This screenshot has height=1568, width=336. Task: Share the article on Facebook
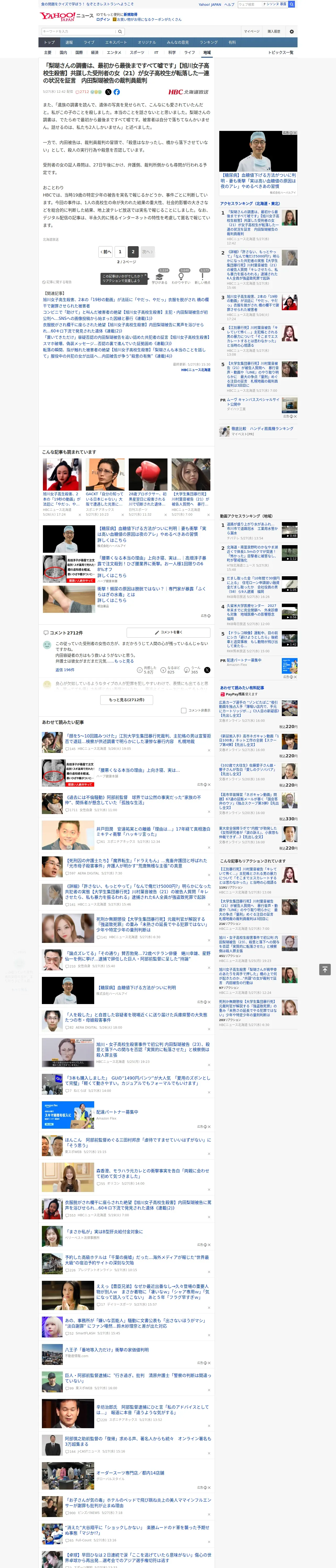pos(116,92)
